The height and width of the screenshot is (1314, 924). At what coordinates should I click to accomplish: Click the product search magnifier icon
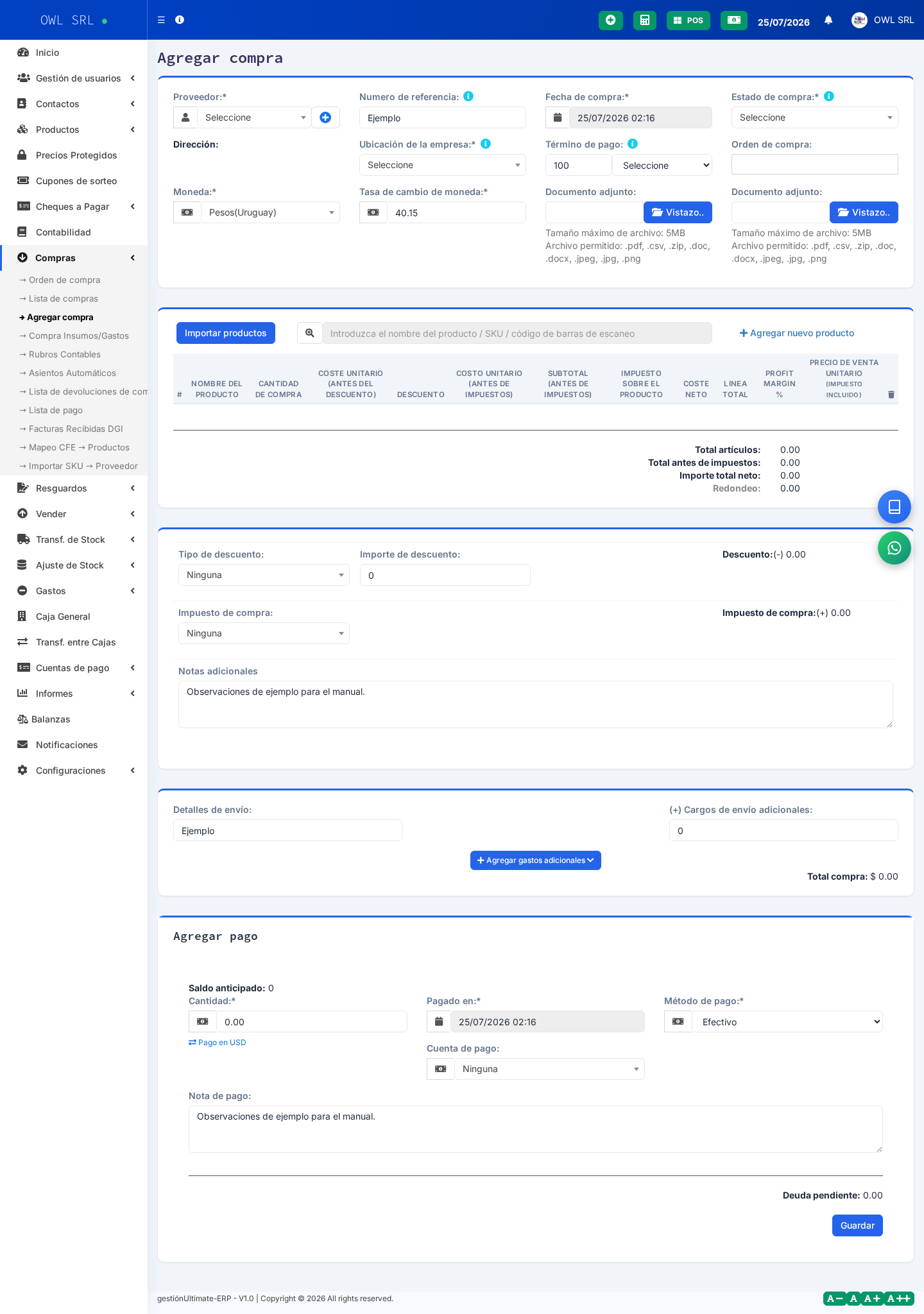[x=310, y=333]
